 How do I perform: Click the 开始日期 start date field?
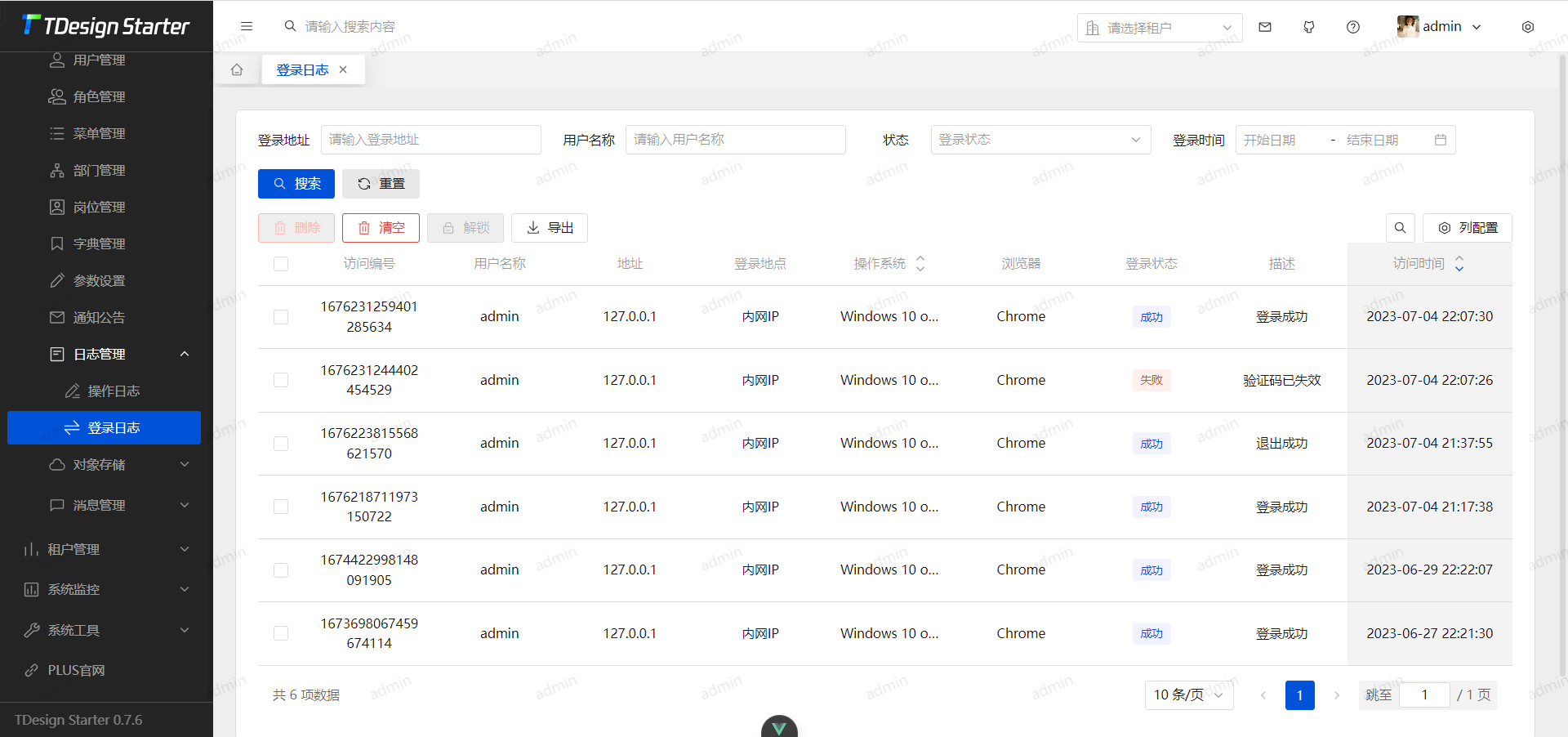[1282, 140]
